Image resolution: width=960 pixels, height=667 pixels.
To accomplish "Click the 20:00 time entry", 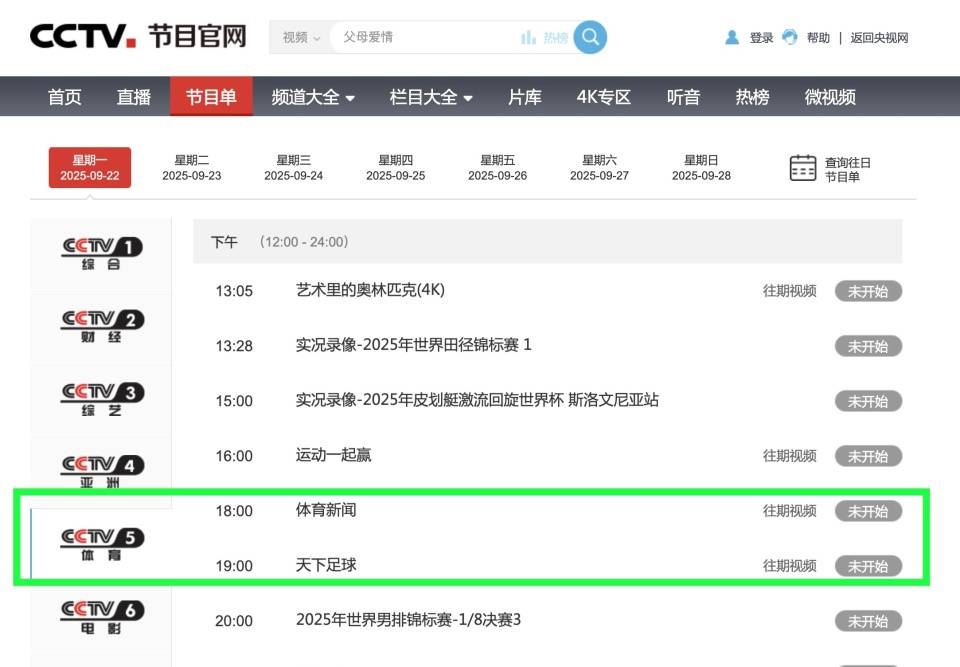I will pyautogui.click(x=234, y=621).
